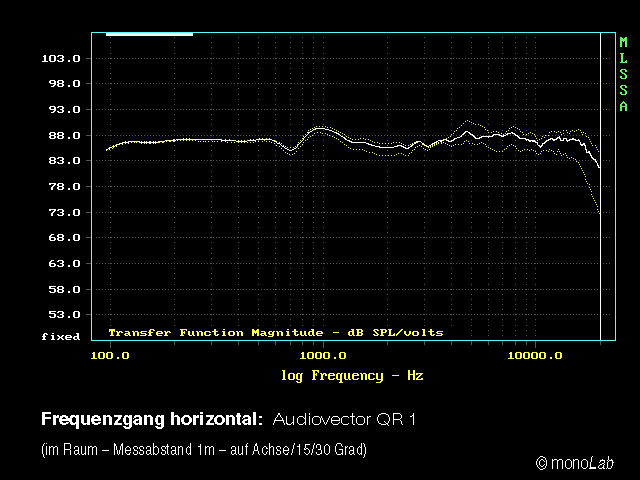Click the 'Frequenzgang horizontal:' heading

tap(151, 418)
